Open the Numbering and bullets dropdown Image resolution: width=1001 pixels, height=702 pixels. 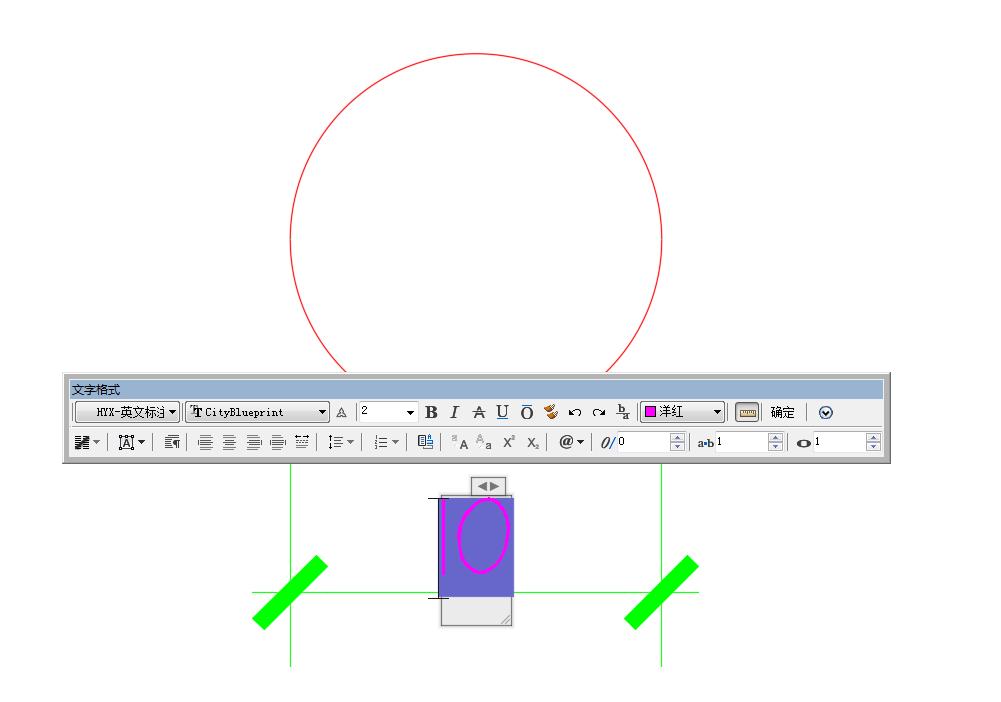386,442
